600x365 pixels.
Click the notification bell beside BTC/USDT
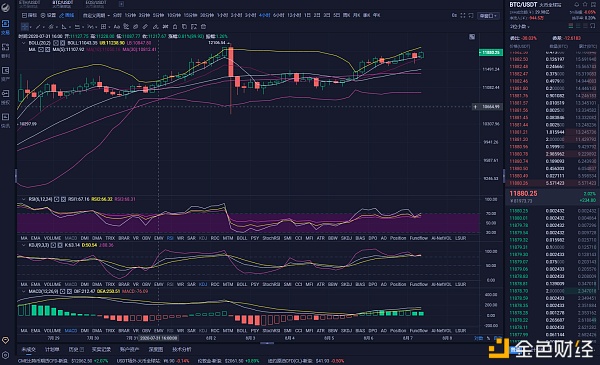point(576,4)
